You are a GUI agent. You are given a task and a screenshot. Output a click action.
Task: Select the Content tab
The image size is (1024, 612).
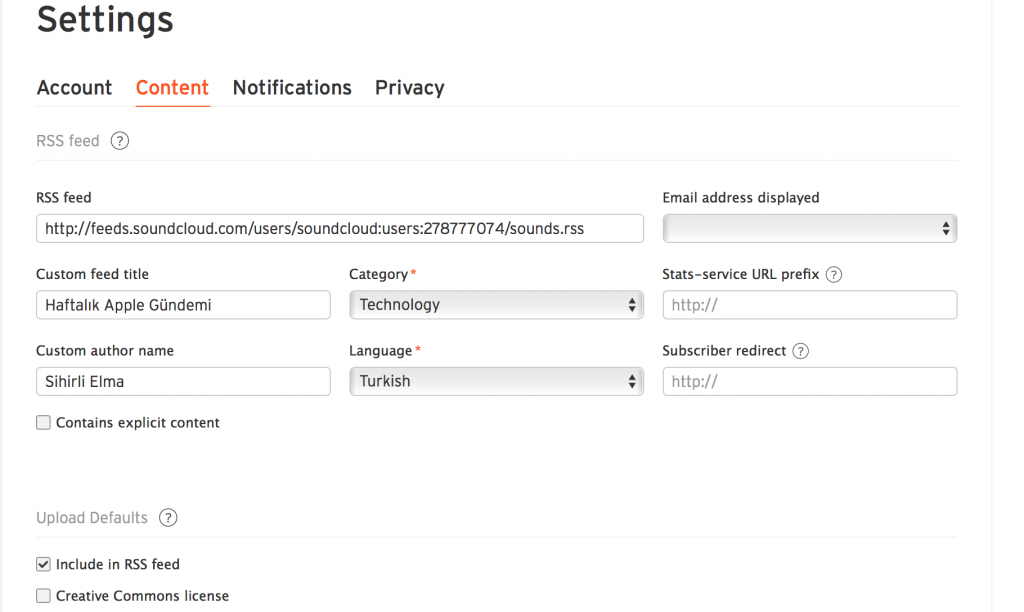(172, 88)
